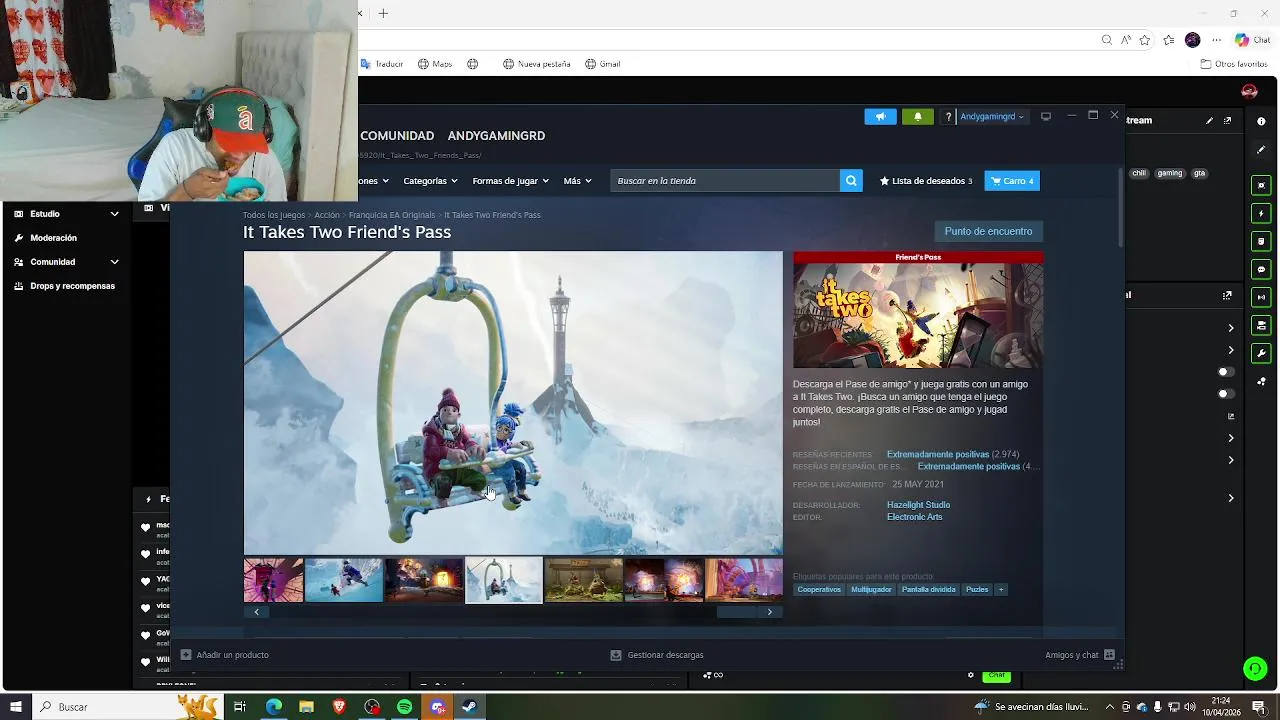Open Electronic Arts publisher link

(x=914, y=517)
